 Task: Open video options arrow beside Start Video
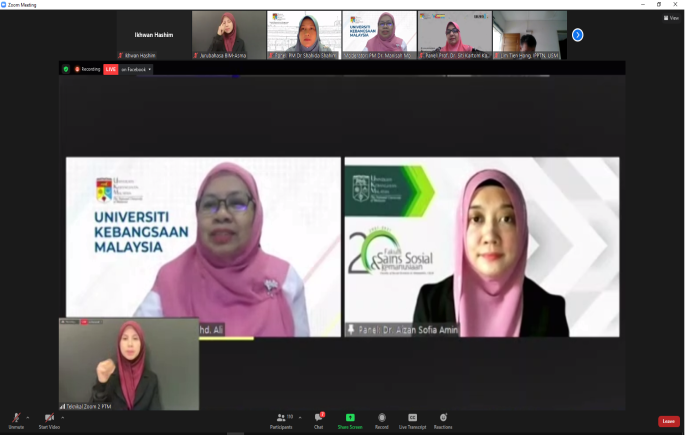[x=64, y=416]
